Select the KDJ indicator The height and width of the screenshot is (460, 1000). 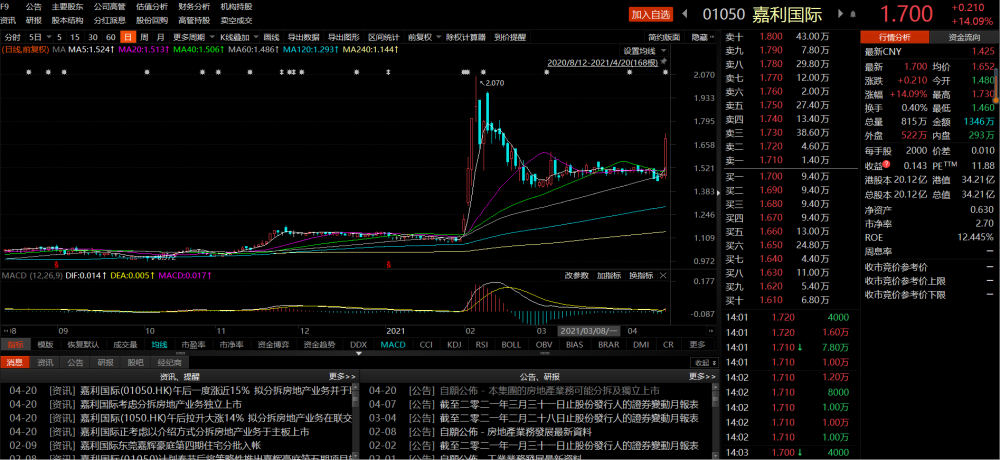click(454, 345)
